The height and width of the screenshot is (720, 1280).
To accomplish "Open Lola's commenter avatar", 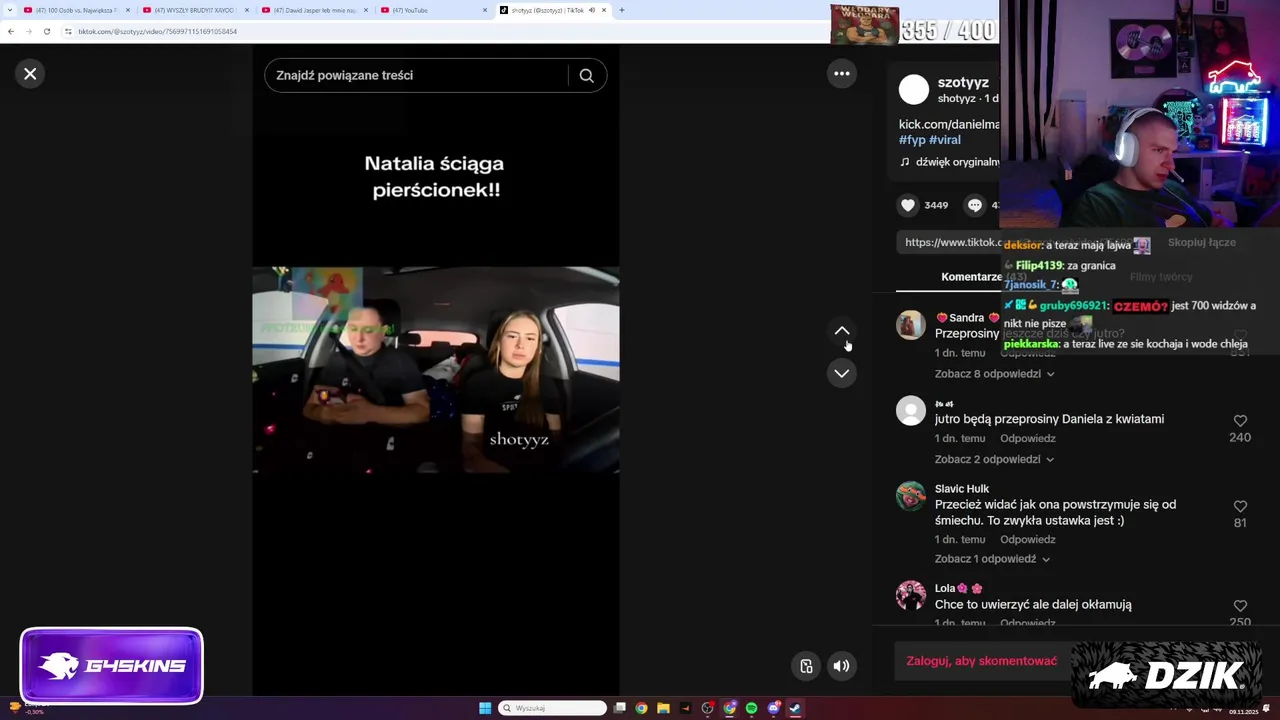I will pyautogui.click(x=911, y=595).
